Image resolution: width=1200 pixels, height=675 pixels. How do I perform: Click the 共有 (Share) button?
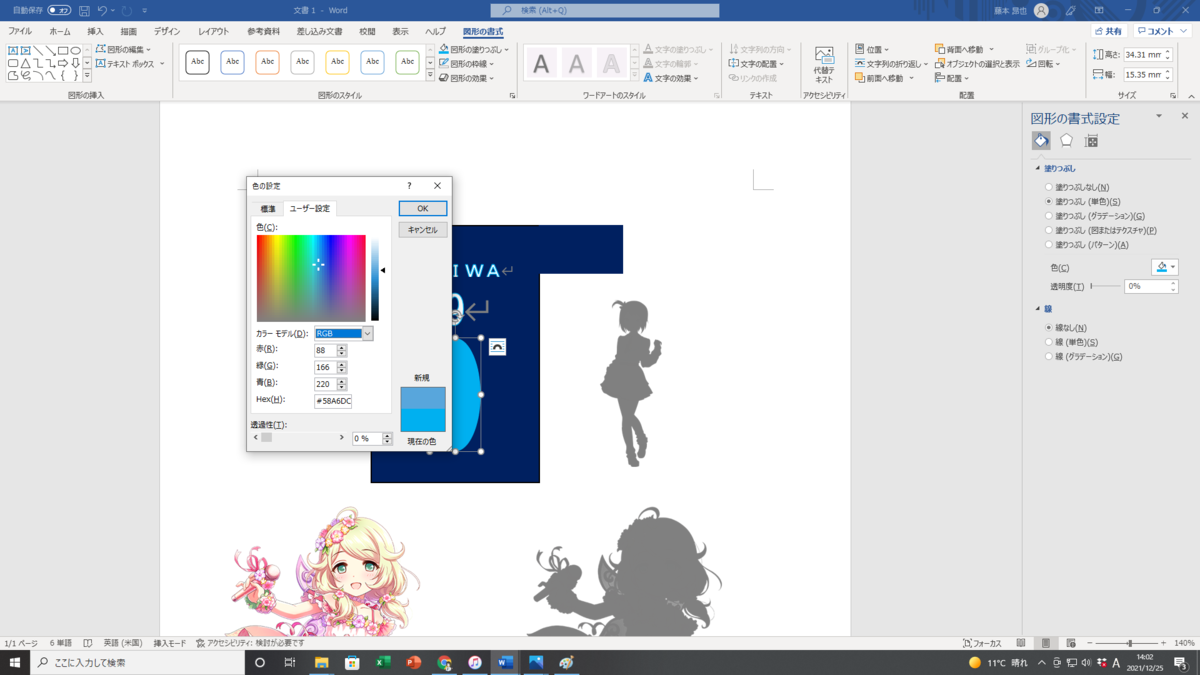point(1108,31)
